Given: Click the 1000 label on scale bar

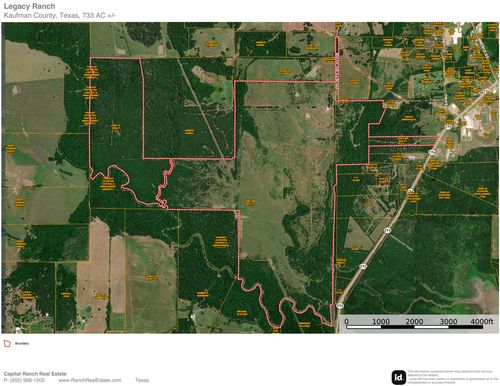Looking at the screenshot, I should 381,321.
